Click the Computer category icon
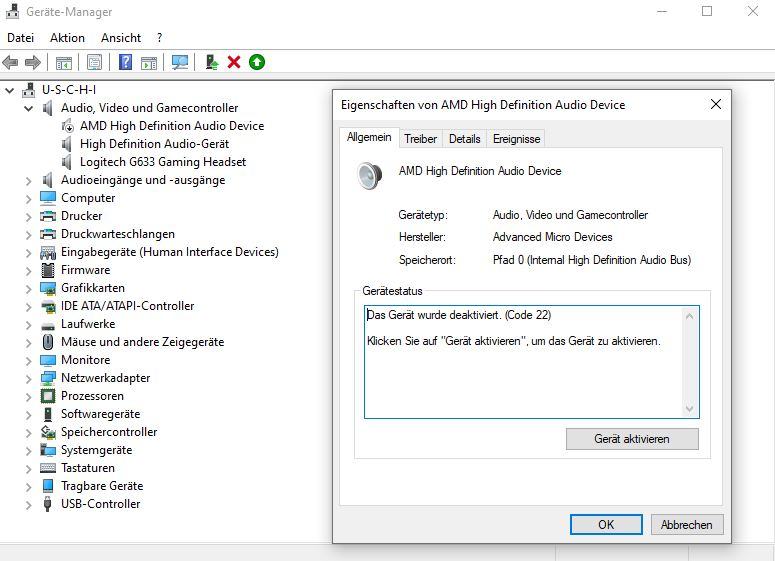Viewport: 775px width, 561px height. (x=48, y=198)
